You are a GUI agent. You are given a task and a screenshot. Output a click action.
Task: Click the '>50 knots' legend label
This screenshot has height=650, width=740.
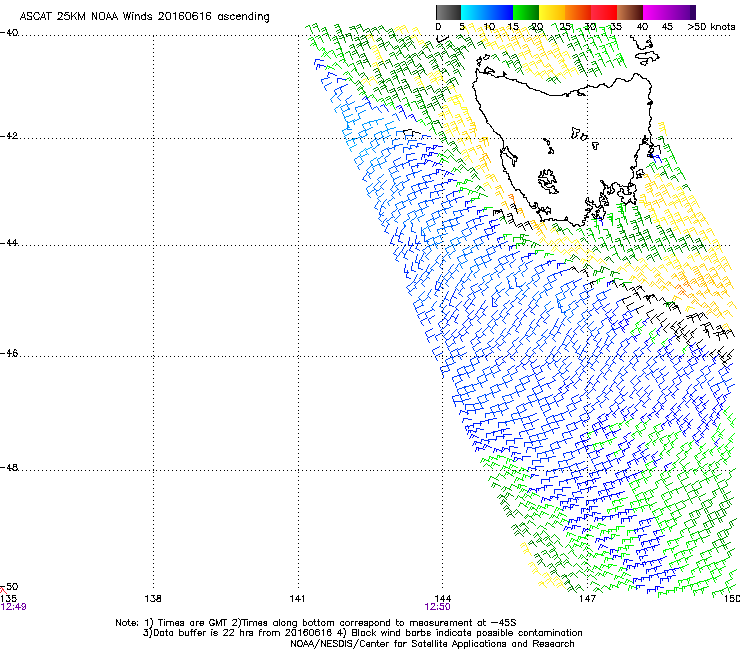pos(711,27)
